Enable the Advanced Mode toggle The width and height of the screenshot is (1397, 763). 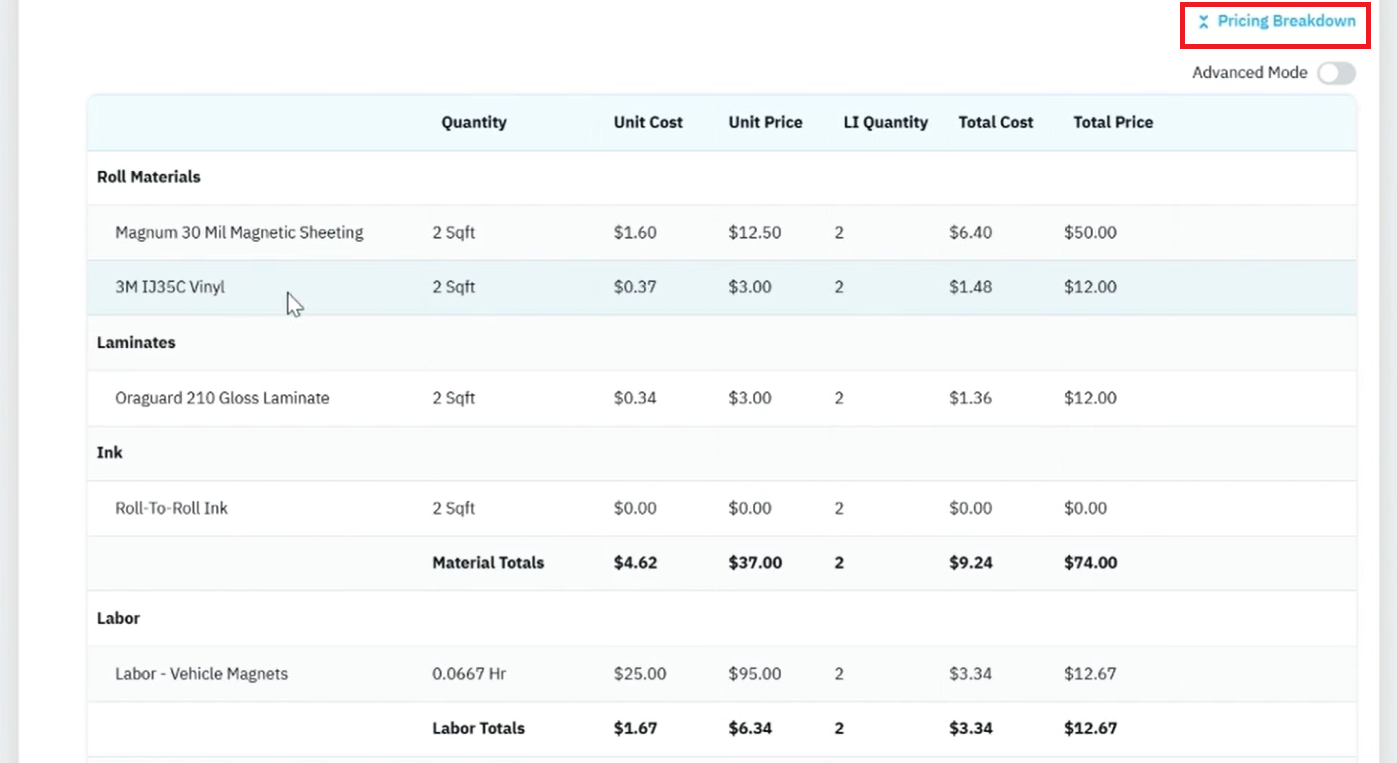[x=1336, y=73]
